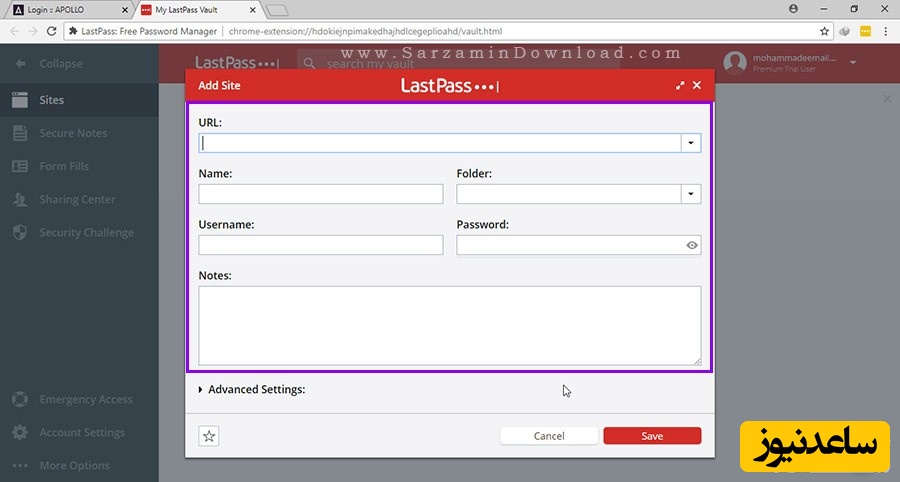Viewport: 900px width, 482px height.
Task: Open Sharing Center in the sidebar
Action: point(77,200)
